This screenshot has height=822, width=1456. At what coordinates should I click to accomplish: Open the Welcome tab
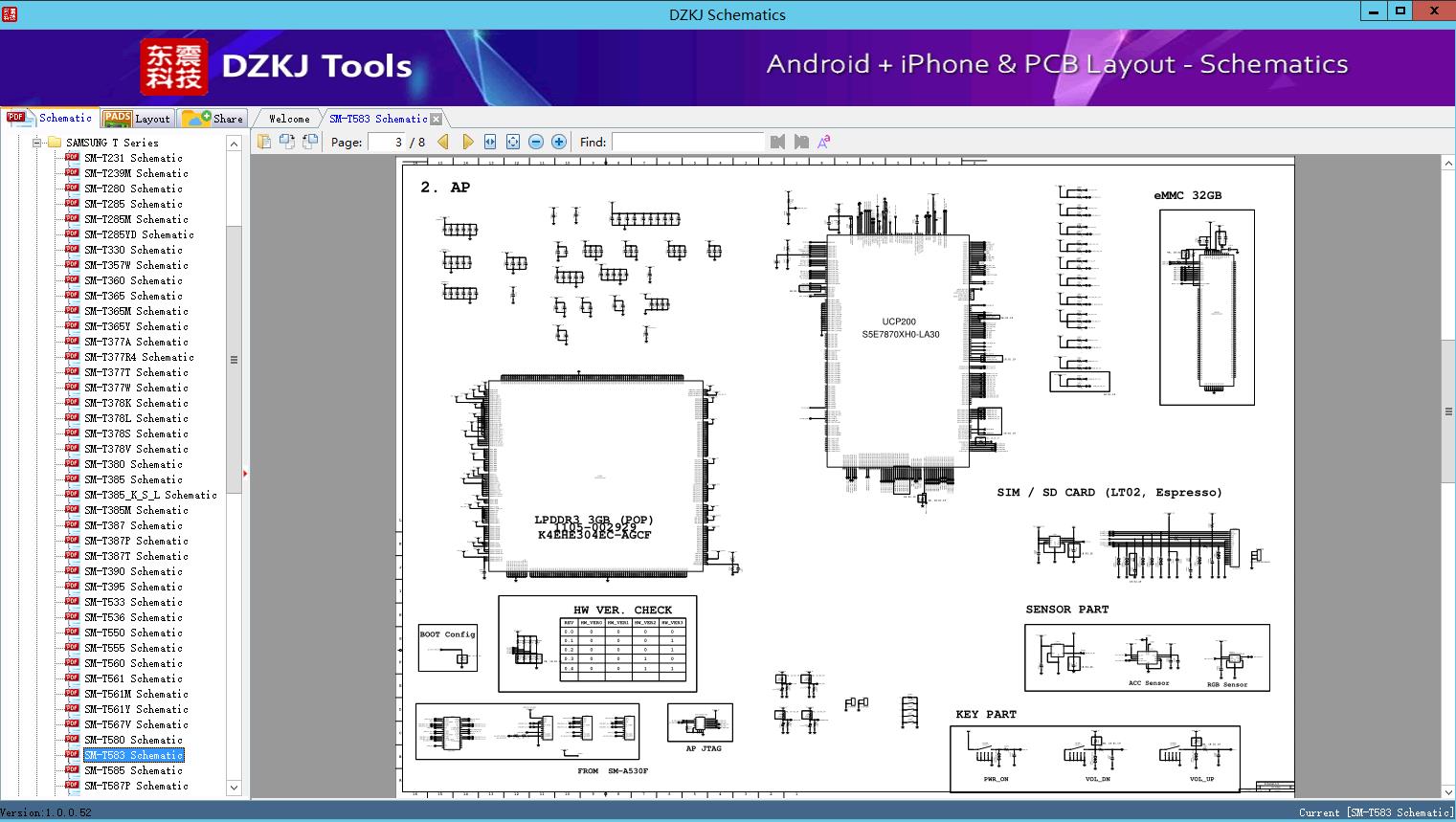click(x=289, y=119)
